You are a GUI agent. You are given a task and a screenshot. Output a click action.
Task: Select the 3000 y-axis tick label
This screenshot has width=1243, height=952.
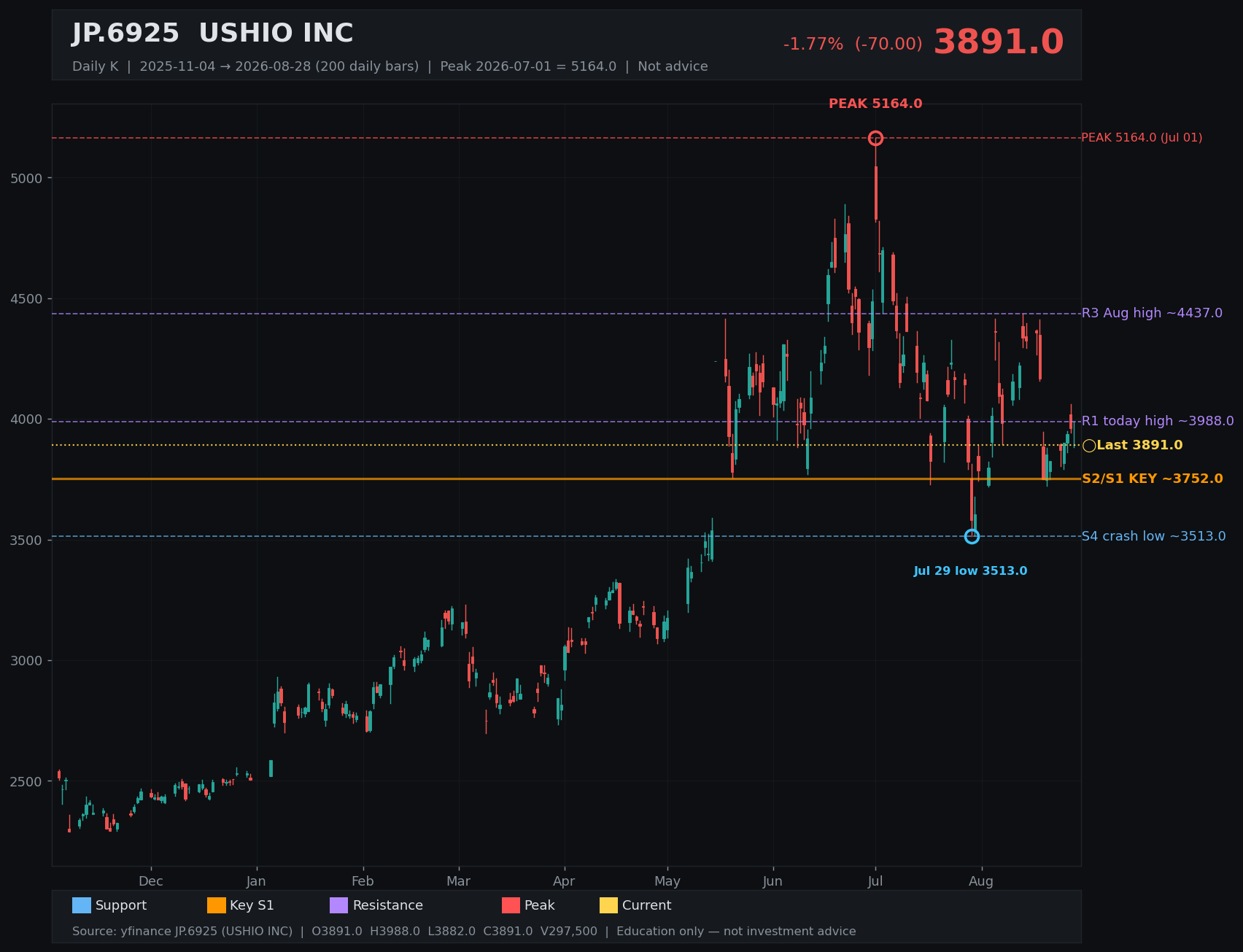point(28,661)
